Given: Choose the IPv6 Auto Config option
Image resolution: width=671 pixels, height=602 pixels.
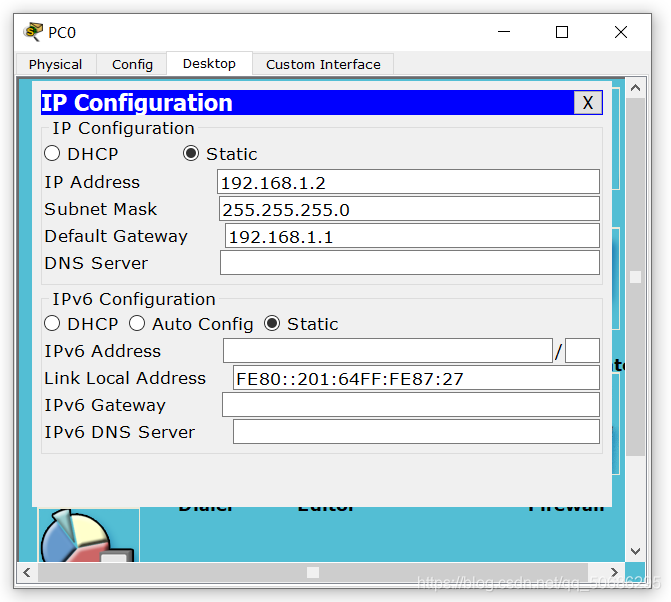Looking at the screenshot, I should (x=137, y=323).
